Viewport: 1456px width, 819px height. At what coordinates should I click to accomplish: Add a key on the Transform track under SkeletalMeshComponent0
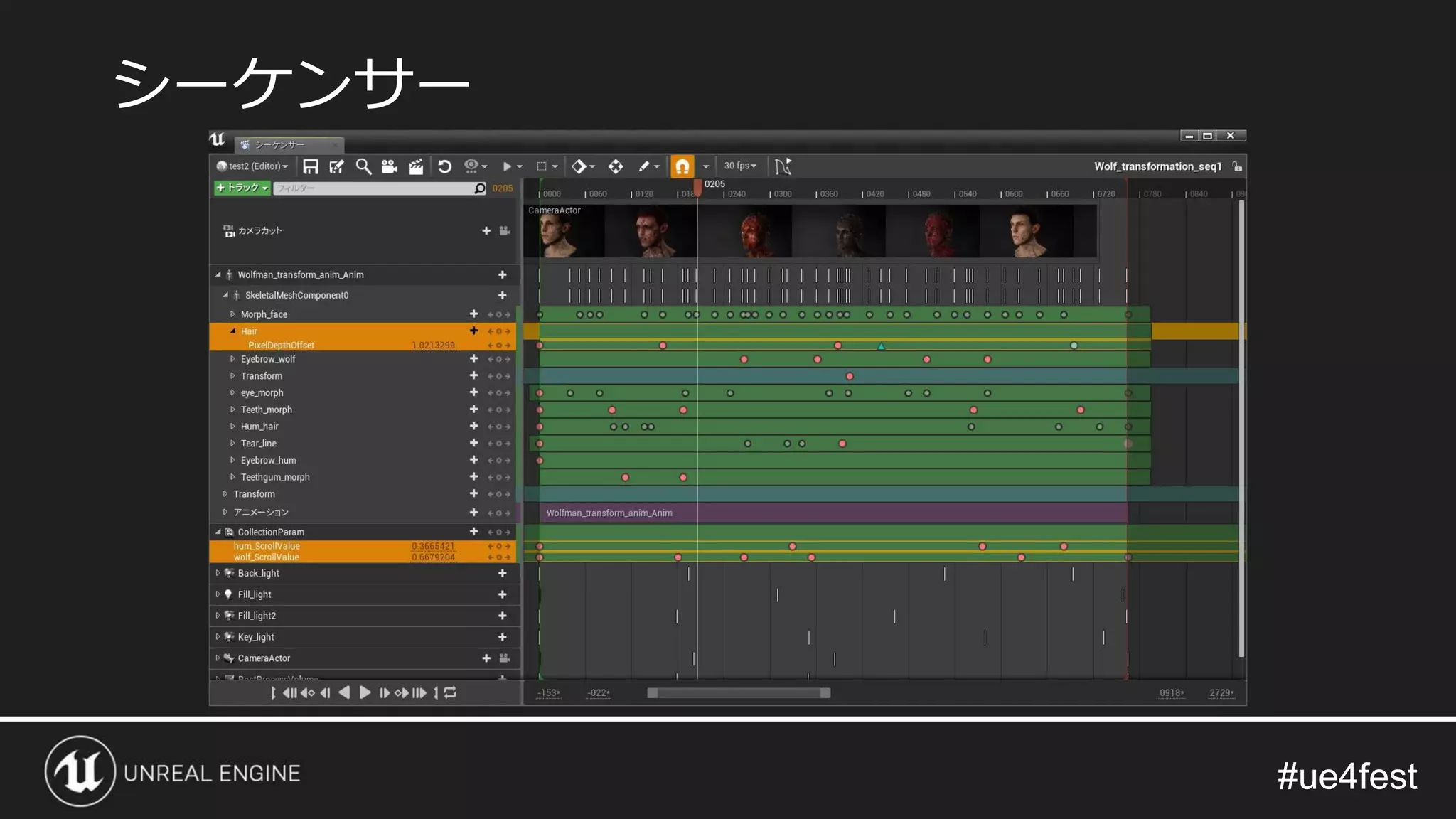click(499, 376)
